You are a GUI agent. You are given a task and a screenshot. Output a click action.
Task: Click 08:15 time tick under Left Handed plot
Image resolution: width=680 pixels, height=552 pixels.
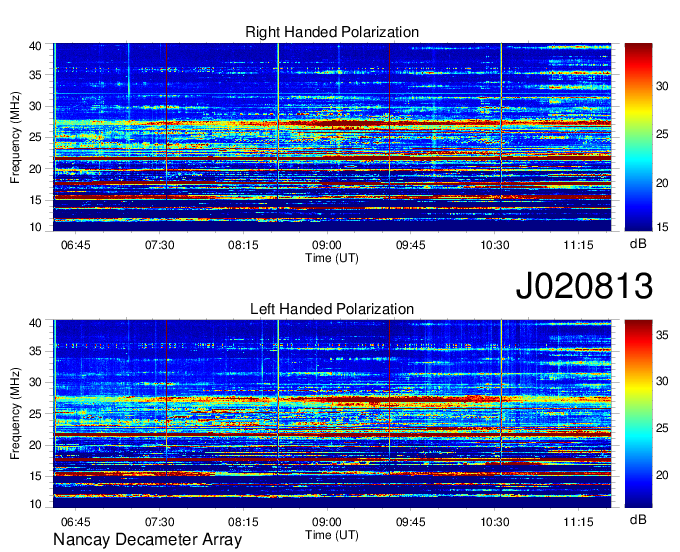(243, 522)
